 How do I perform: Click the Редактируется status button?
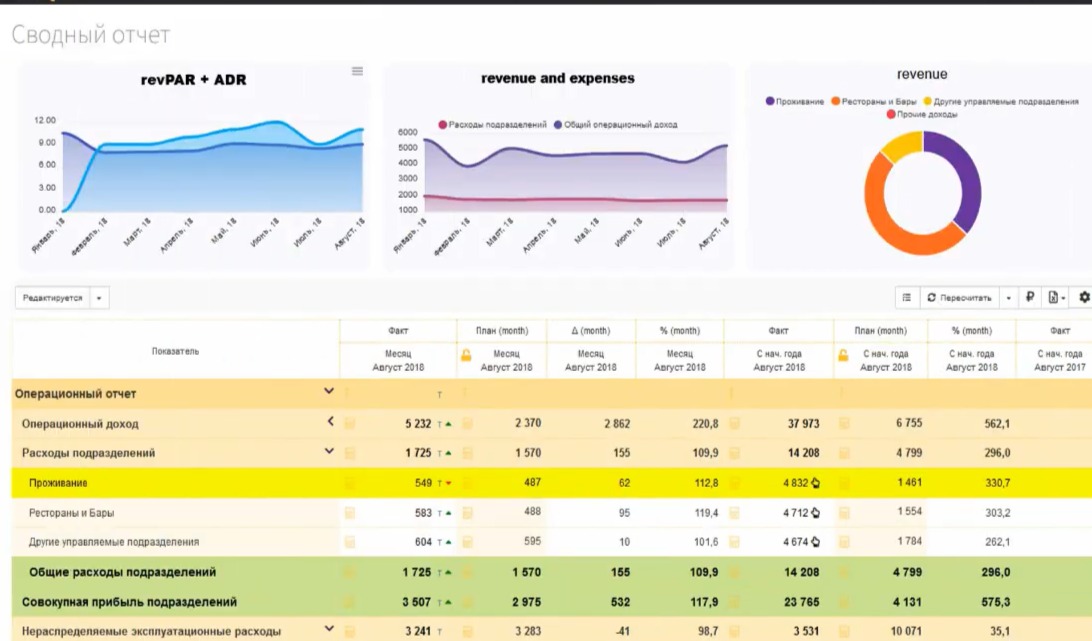[x=52, y=298]
